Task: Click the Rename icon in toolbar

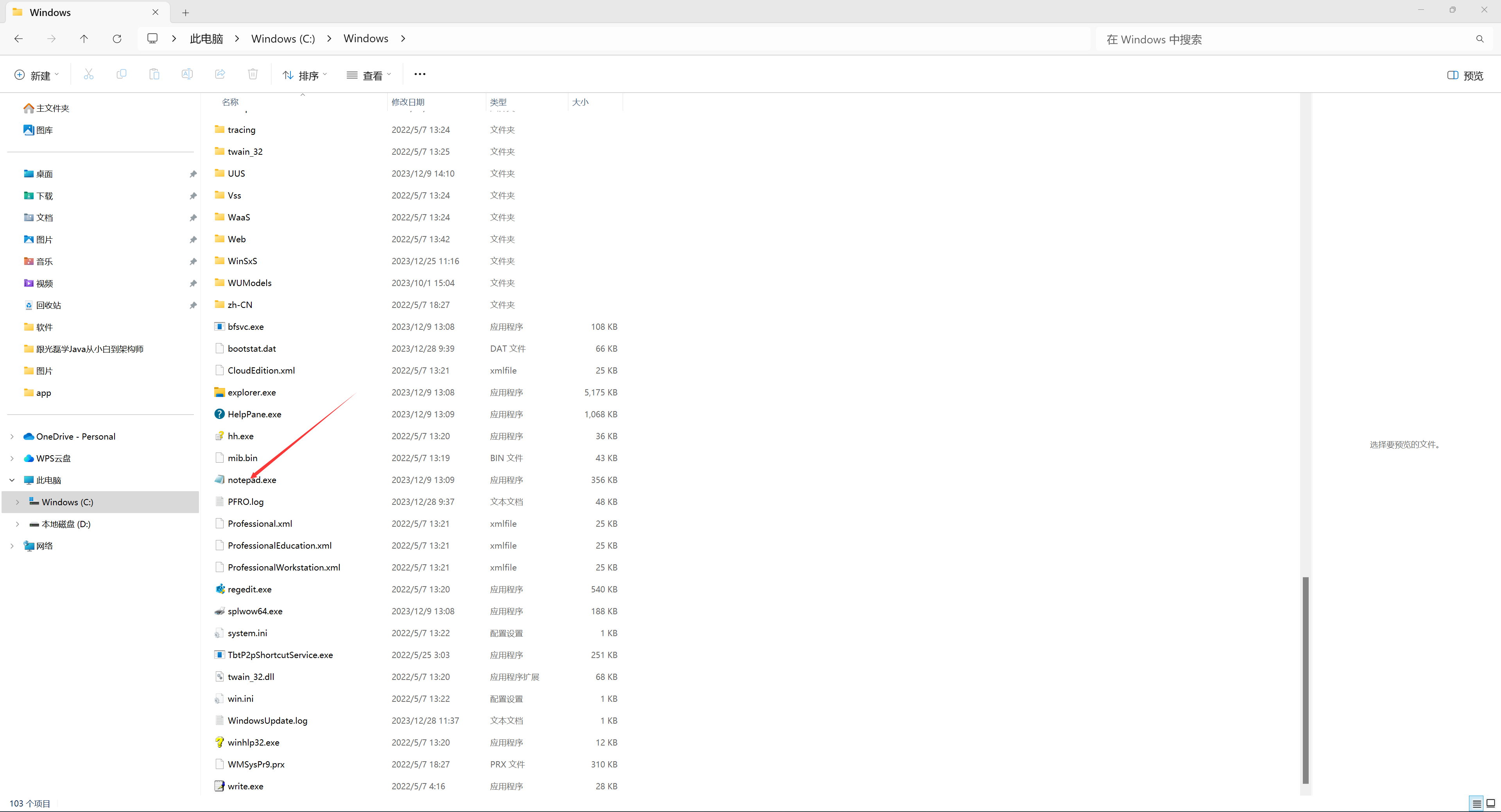Action: point(187,75)
